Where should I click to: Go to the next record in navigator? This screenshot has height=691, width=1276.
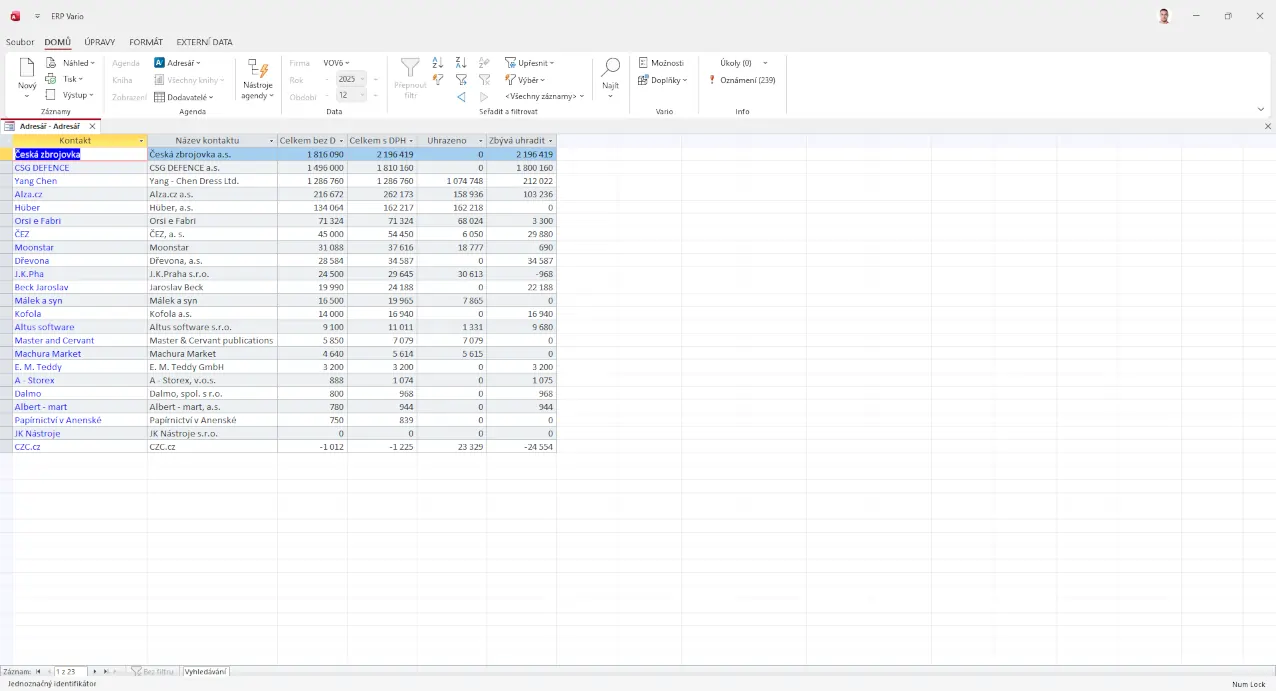coord(95,672)
